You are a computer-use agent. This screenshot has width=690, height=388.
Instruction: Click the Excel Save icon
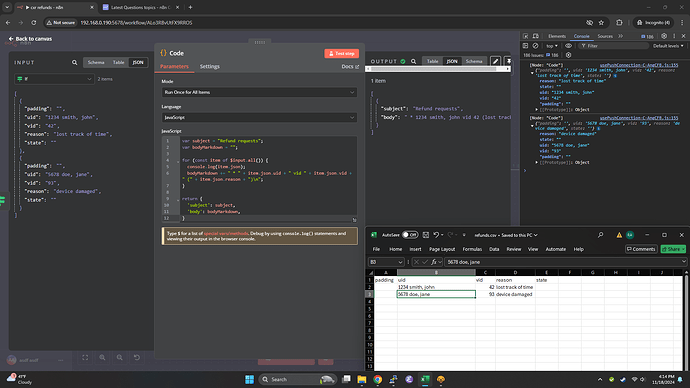click(x=426, y=235)
